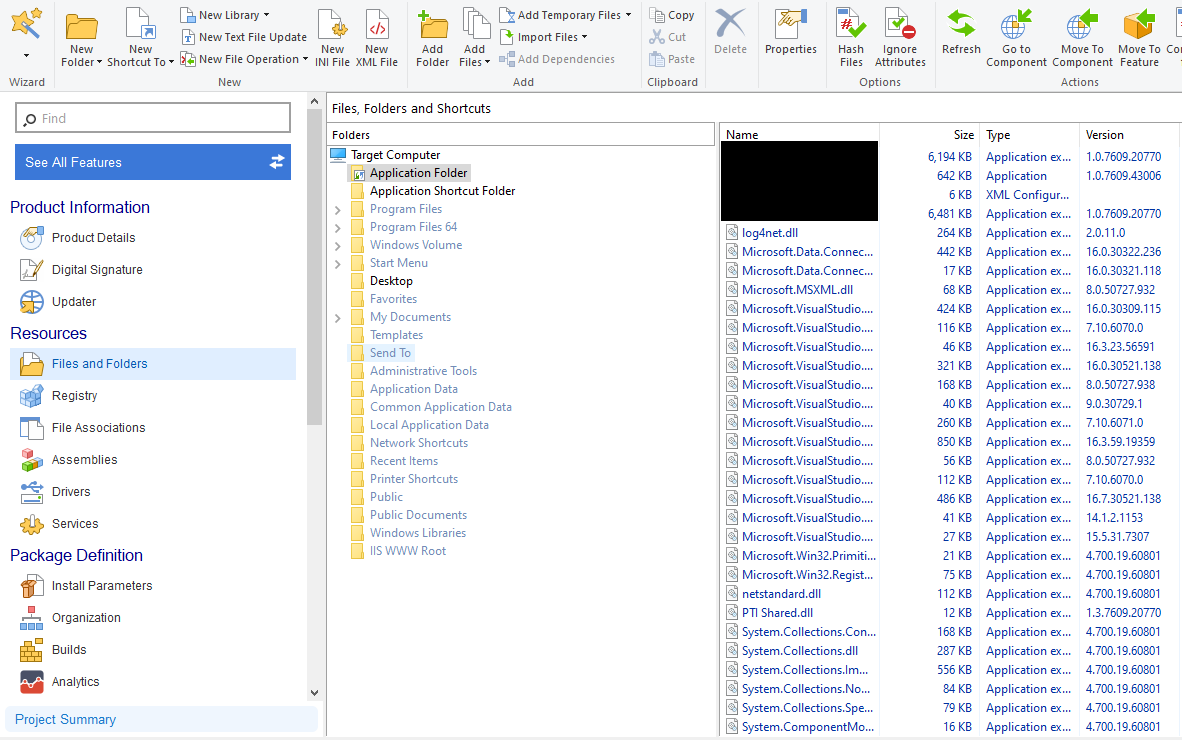Click the New INI File icon
This screenshot has width=1182, height=740.
[x=332, y=23]
